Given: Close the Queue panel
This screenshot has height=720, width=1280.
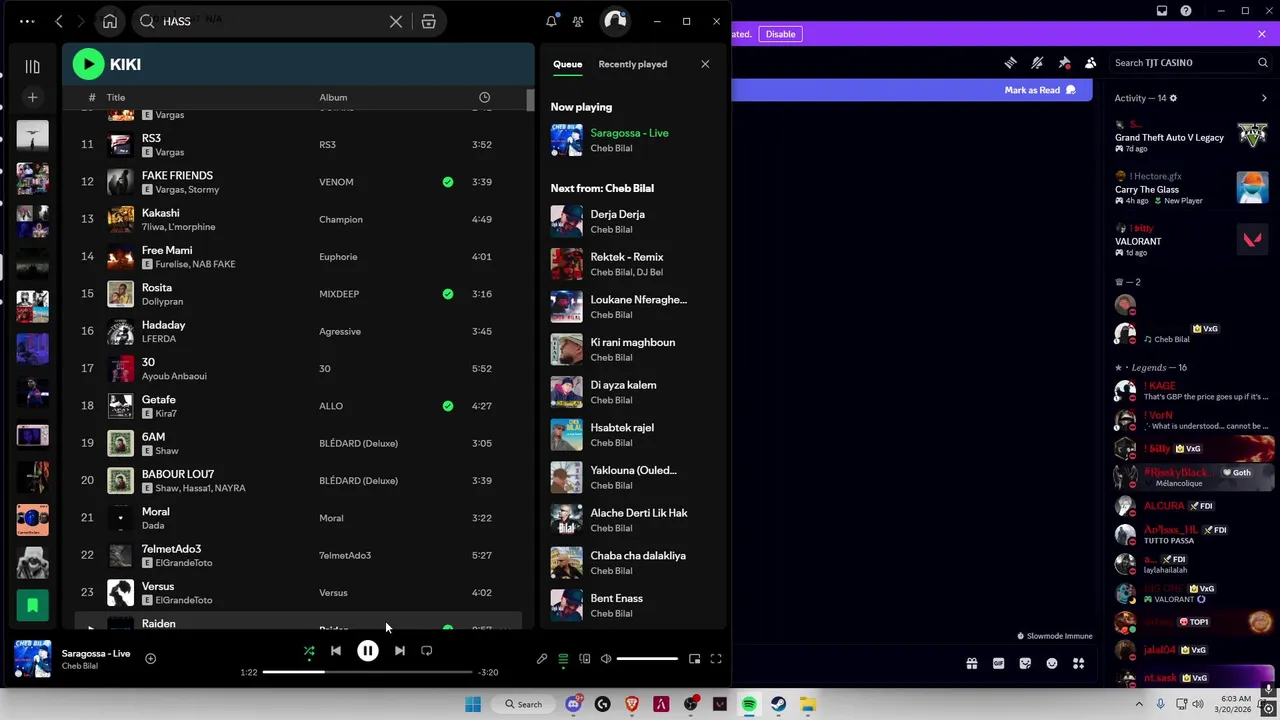Looking at the screenshot, I should (x=705, y=64).
